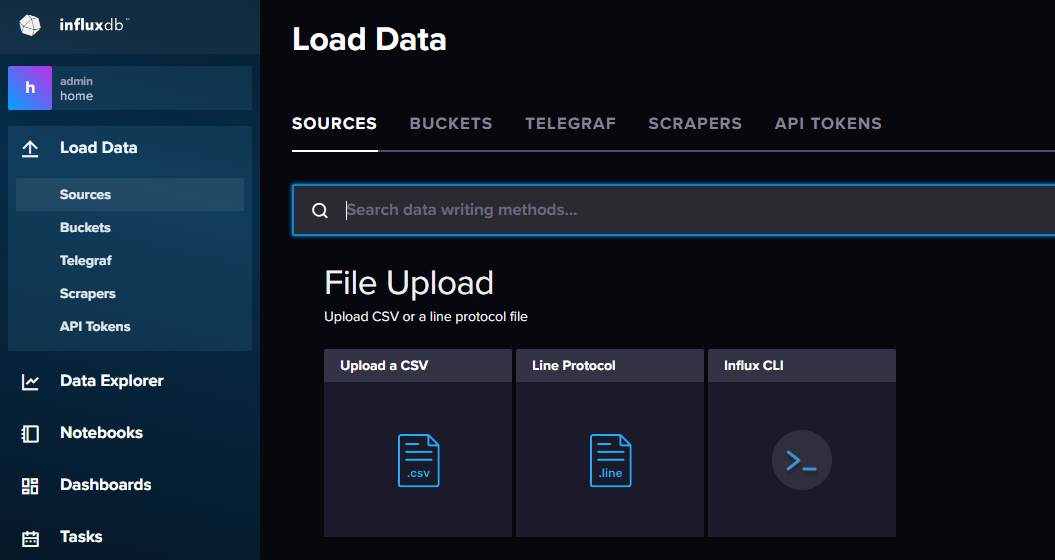Click the Dashboards grid icon
Screen dimensions: 1055x560
30,485
